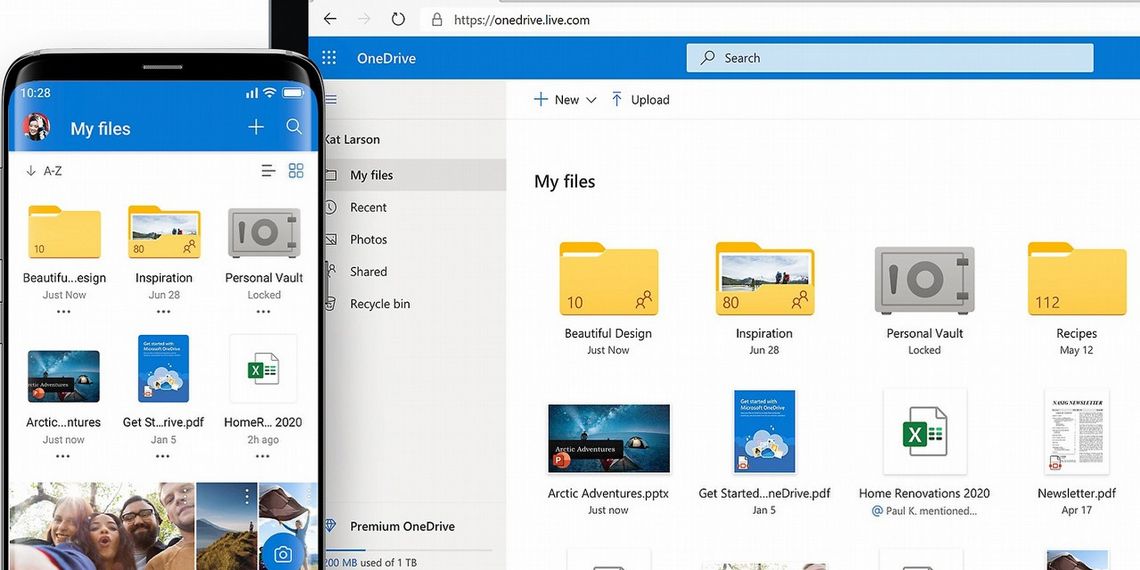Open Arctic...ntures file on phone
1140x570 pixels.
point(64,376)
